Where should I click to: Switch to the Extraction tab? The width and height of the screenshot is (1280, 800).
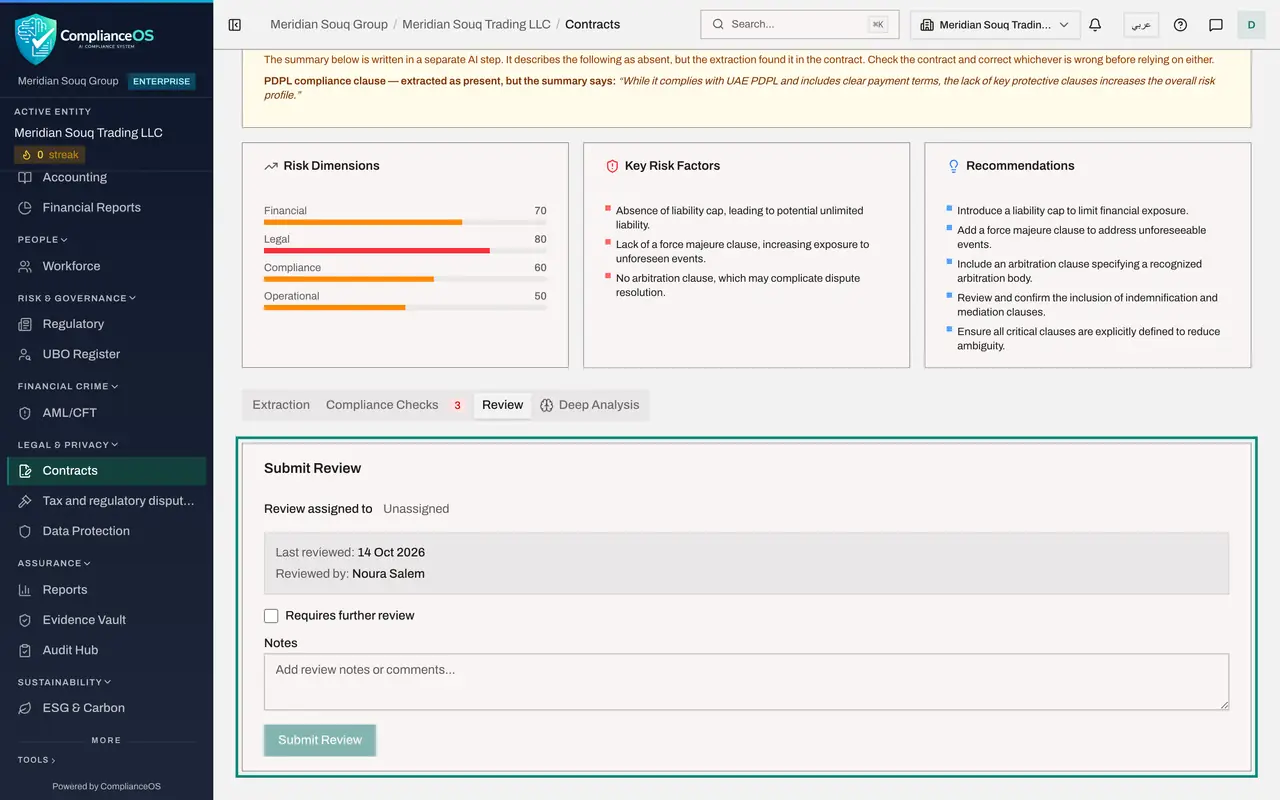tap(281, 405)
